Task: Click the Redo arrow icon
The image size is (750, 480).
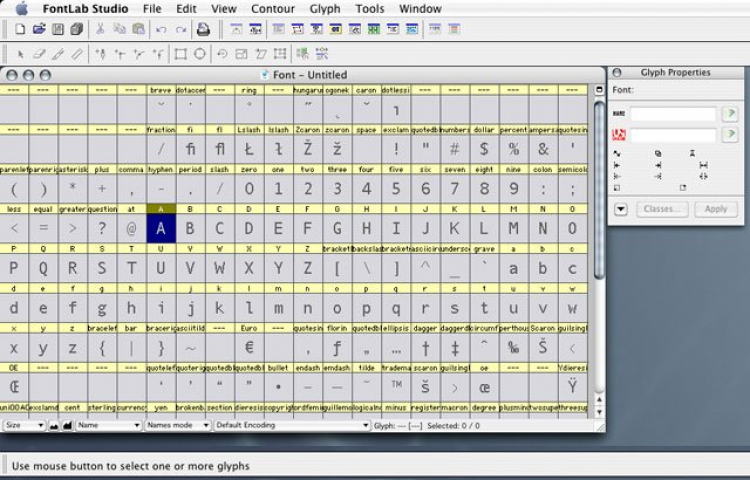Action: pyautogui.click(x=180, y=30)
